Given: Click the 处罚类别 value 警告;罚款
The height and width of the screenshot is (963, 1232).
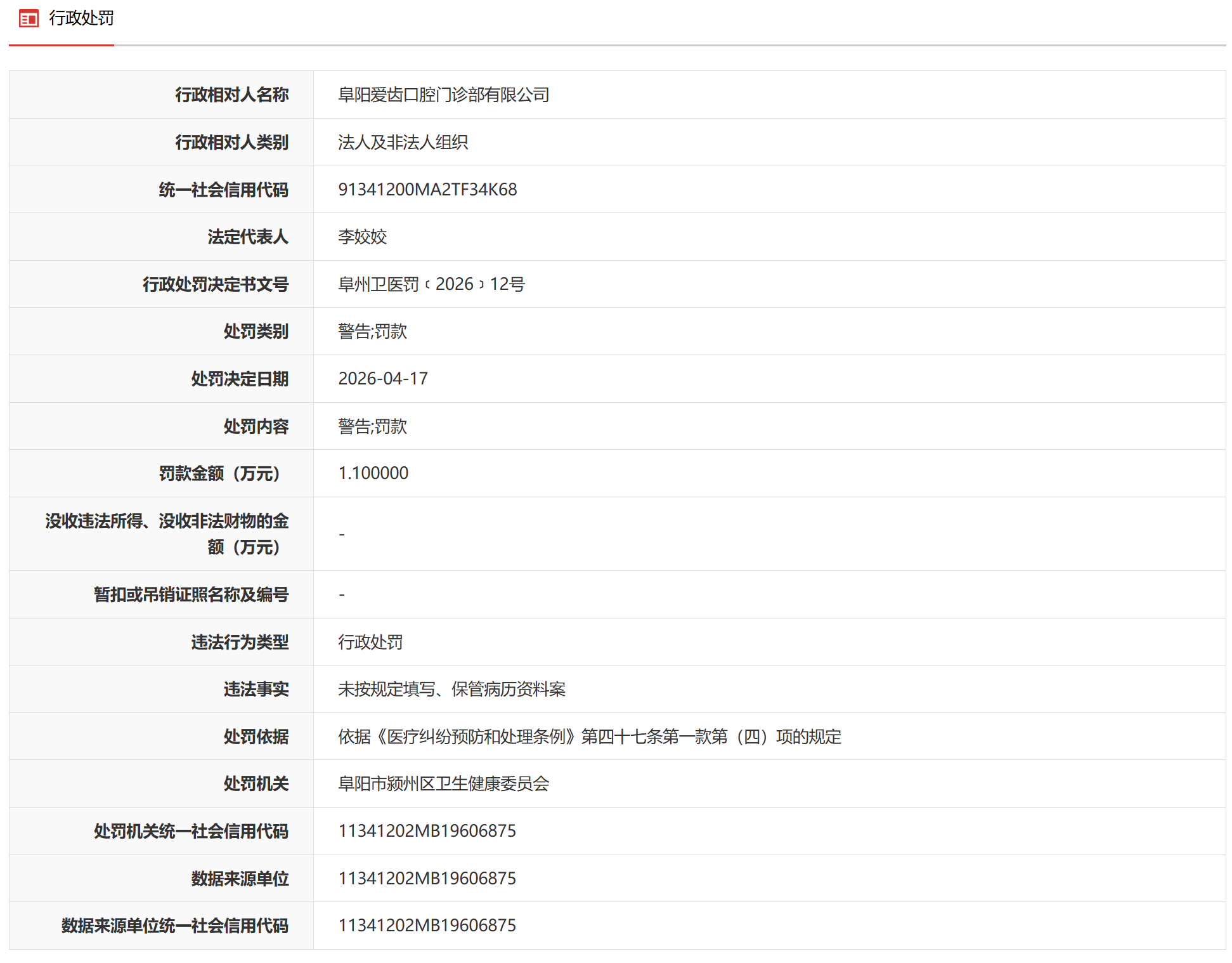Looking at the screenshot, I should (x=372, y=332).
